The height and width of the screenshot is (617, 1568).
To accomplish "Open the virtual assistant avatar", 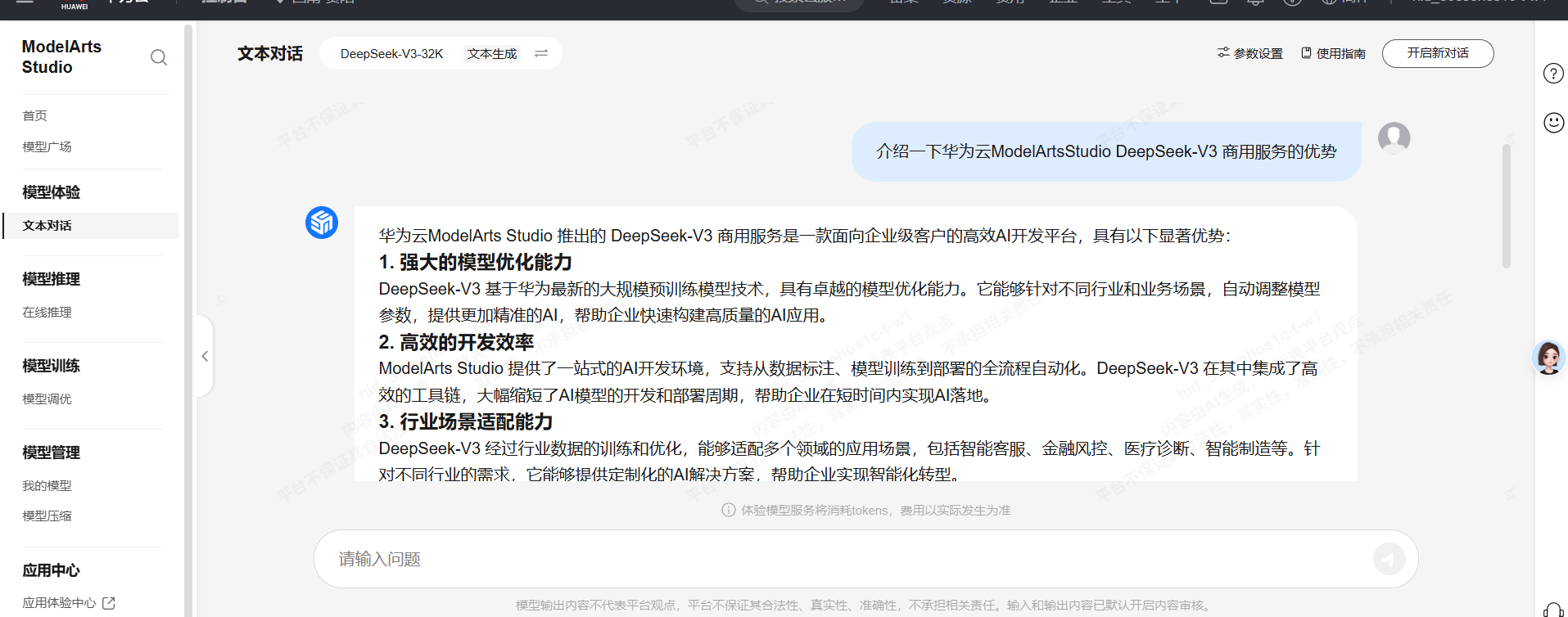I will [1549, 358].
